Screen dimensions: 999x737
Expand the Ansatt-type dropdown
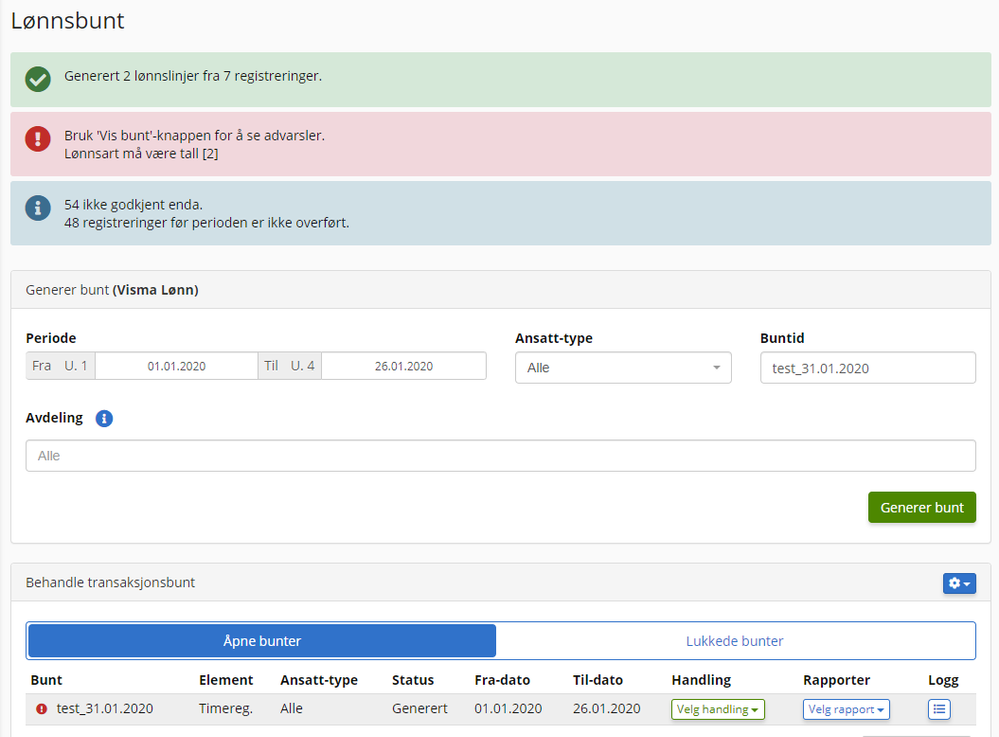(622, 368)
